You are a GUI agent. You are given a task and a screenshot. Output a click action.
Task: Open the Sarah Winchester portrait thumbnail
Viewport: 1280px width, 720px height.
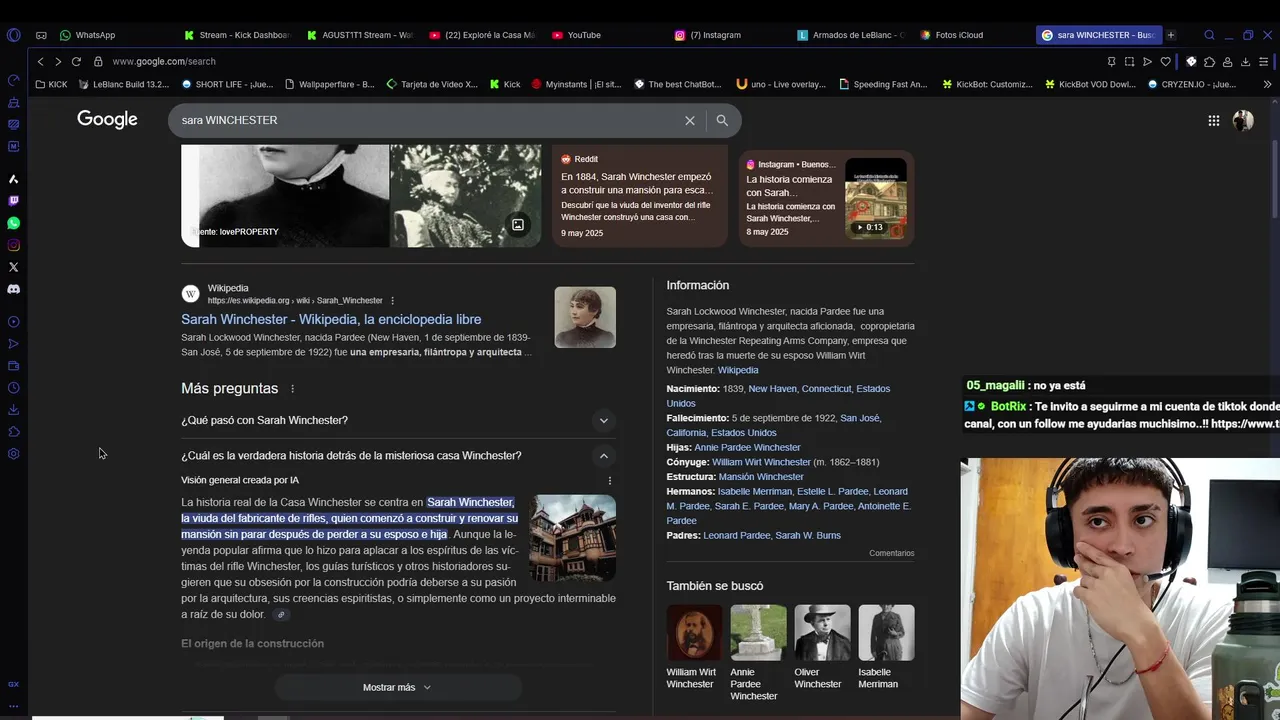pos(585,317)
